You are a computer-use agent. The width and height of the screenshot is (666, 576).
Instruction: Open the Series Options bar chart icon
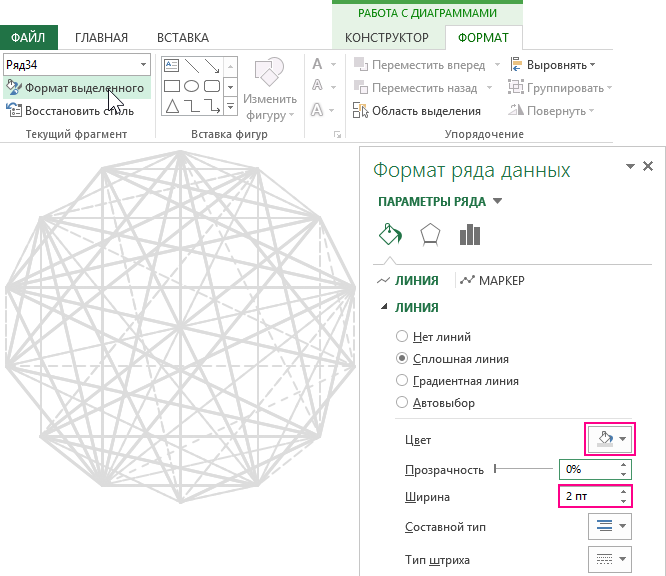point(469,234)
